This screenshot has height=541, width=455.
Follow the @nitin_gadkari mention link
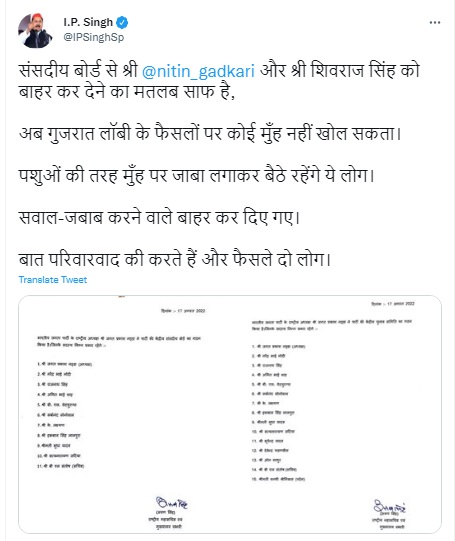(198, 71)
